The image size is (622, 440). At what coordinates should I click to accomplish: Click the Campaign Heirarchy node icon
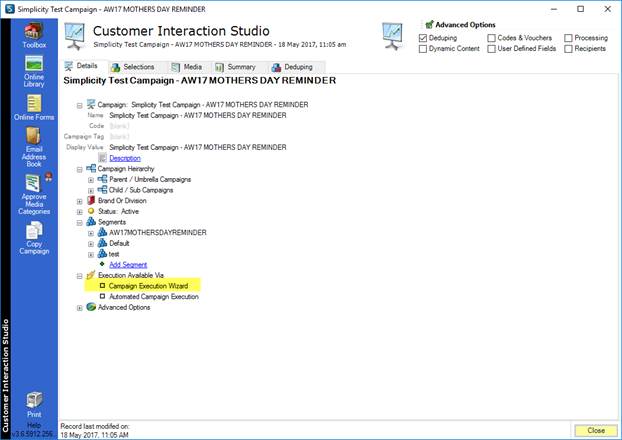click(91, 169)
